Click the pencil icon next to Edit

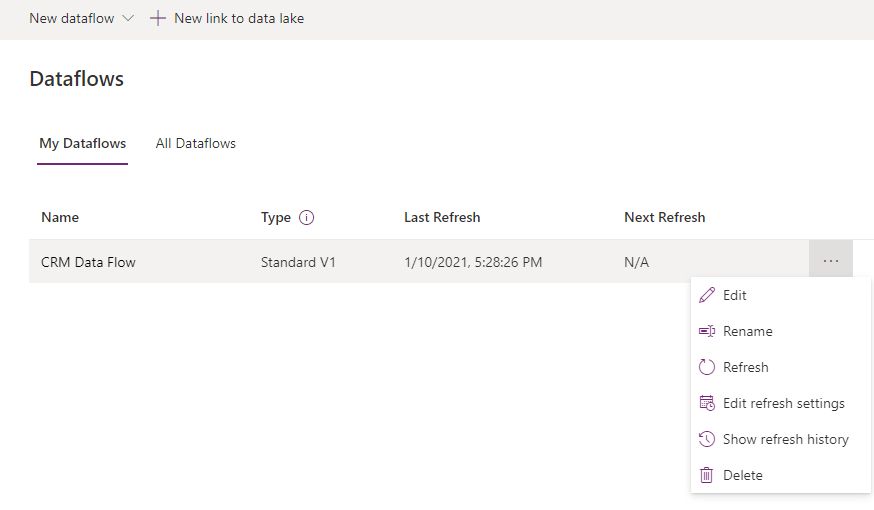[707, 295]
